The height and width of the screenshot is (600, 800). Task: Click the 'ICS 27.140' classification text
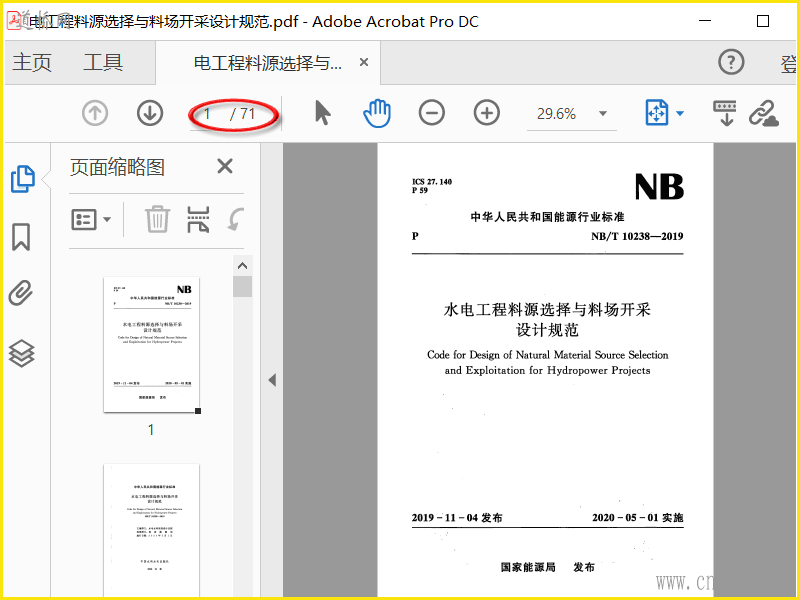tap(432, 182)
